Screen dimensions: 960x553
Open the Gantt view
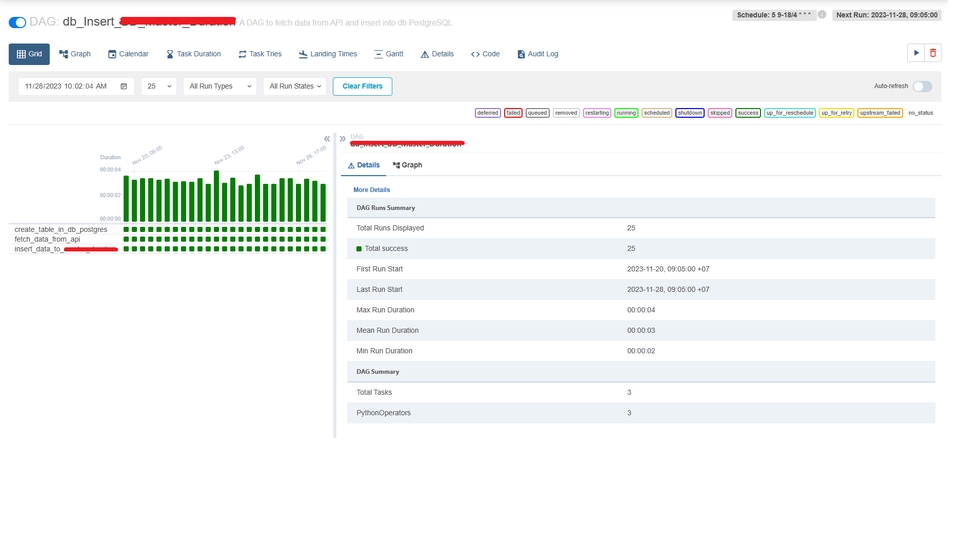tap(389, 54)
